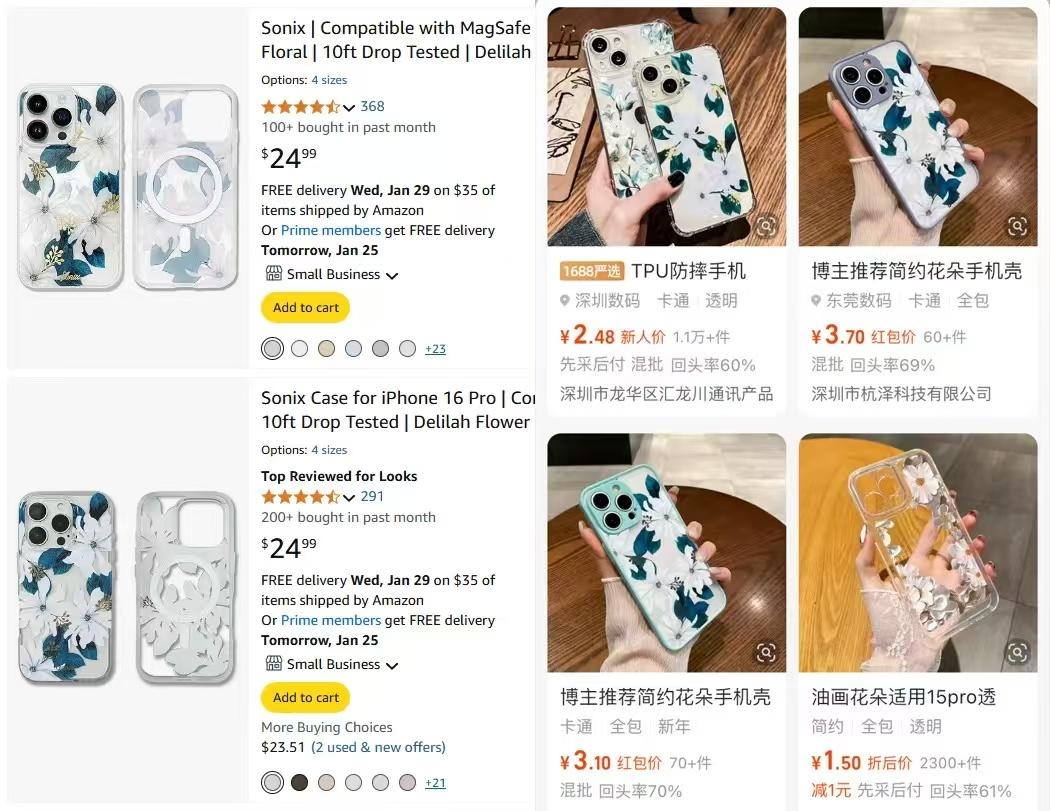Click the location pin beside 深圳数码
Screen dimensions: 1050x811
click(x=565, y=301)
